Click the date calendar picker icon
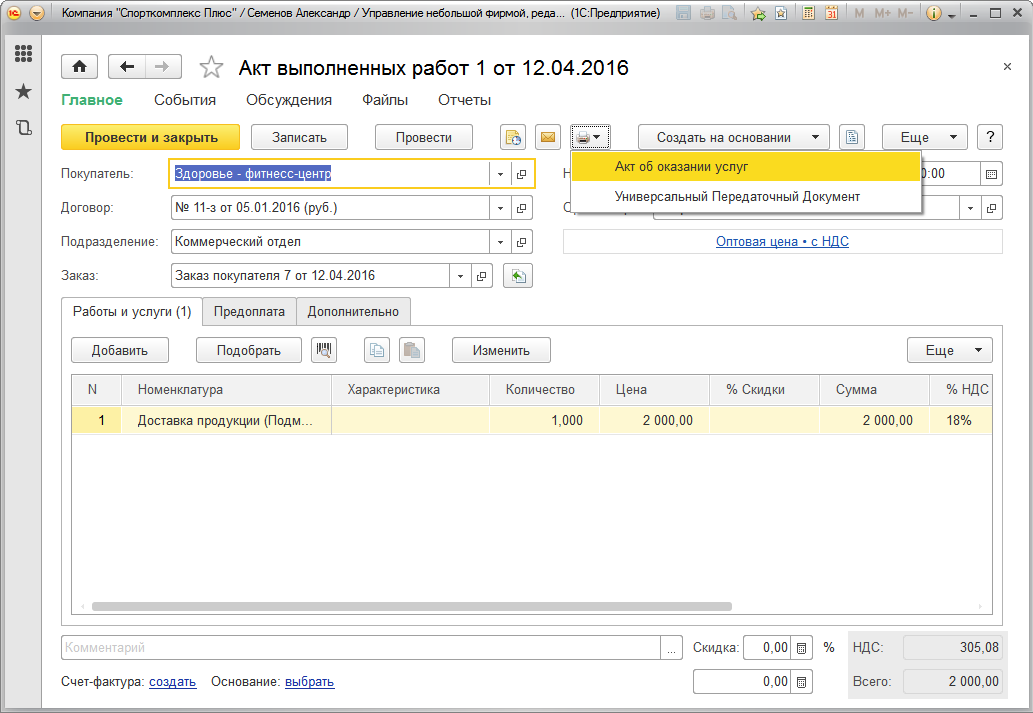This screenshot has width=1033, height=713. [x=991, y=173]
